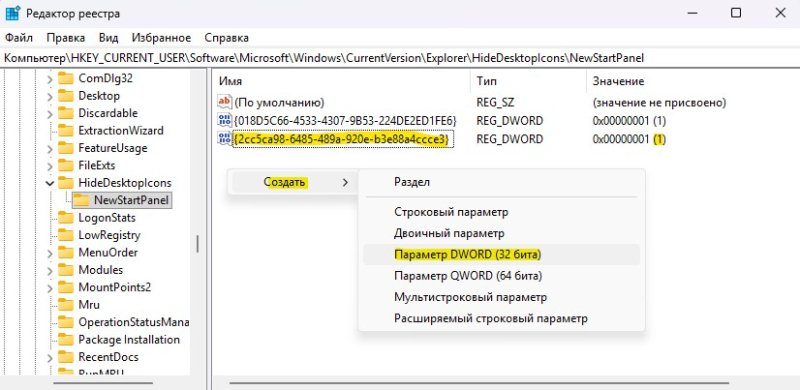Click the FeatureUsage folder icon

[x=66, y=148]
